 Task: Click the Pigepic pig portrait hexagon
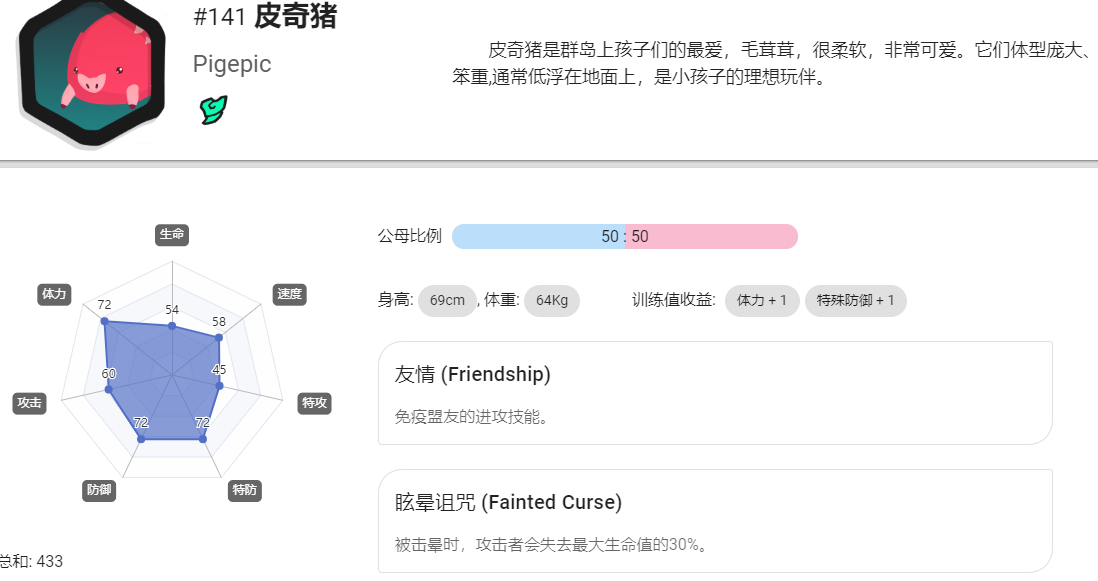coord(92,70)
